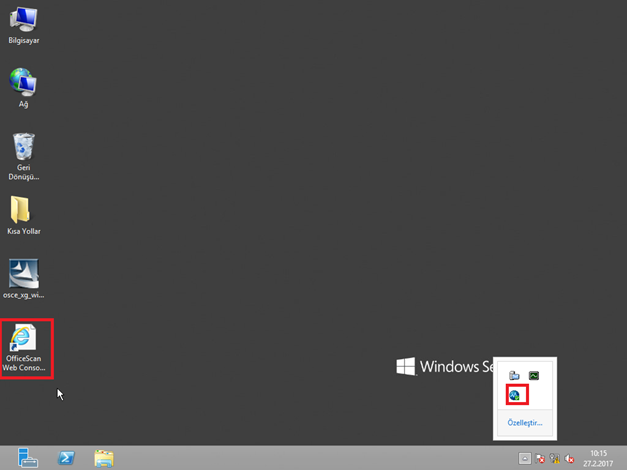Collapse the hidden tray icons arrow
627x470 pixels.
pos(525,458)
